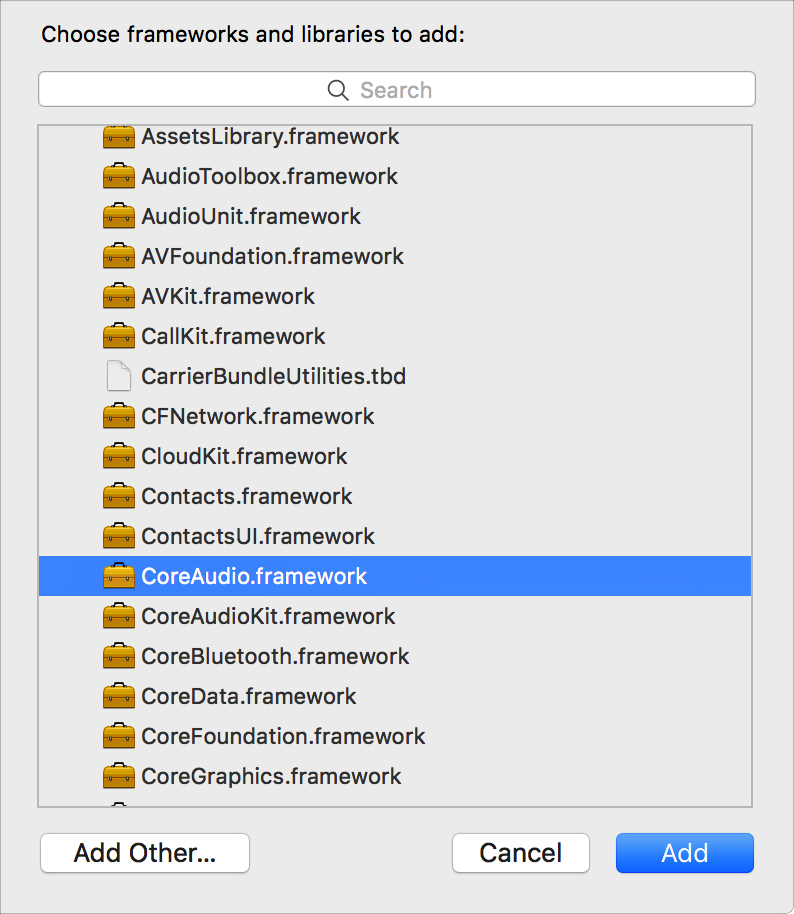Image resolution: width=794 pixels, height=914 pixels.
Task: Select CoreFoundation.framework row
Action: pos(283,736)
